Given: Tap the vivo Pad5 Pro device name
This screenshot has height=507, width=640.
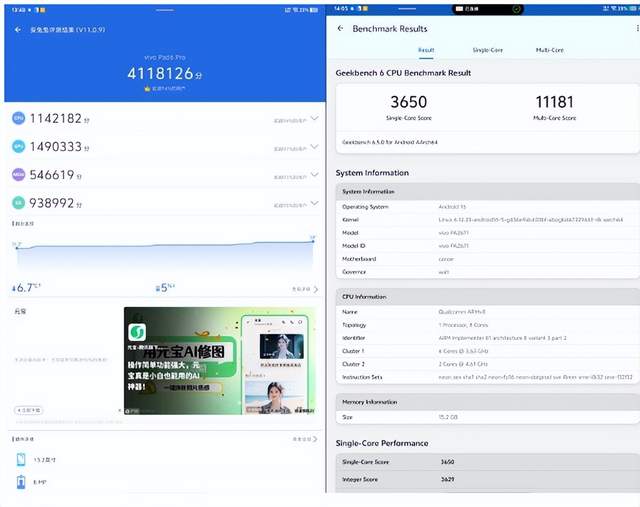Looking at the screenshot, I should tap(164, 58).
